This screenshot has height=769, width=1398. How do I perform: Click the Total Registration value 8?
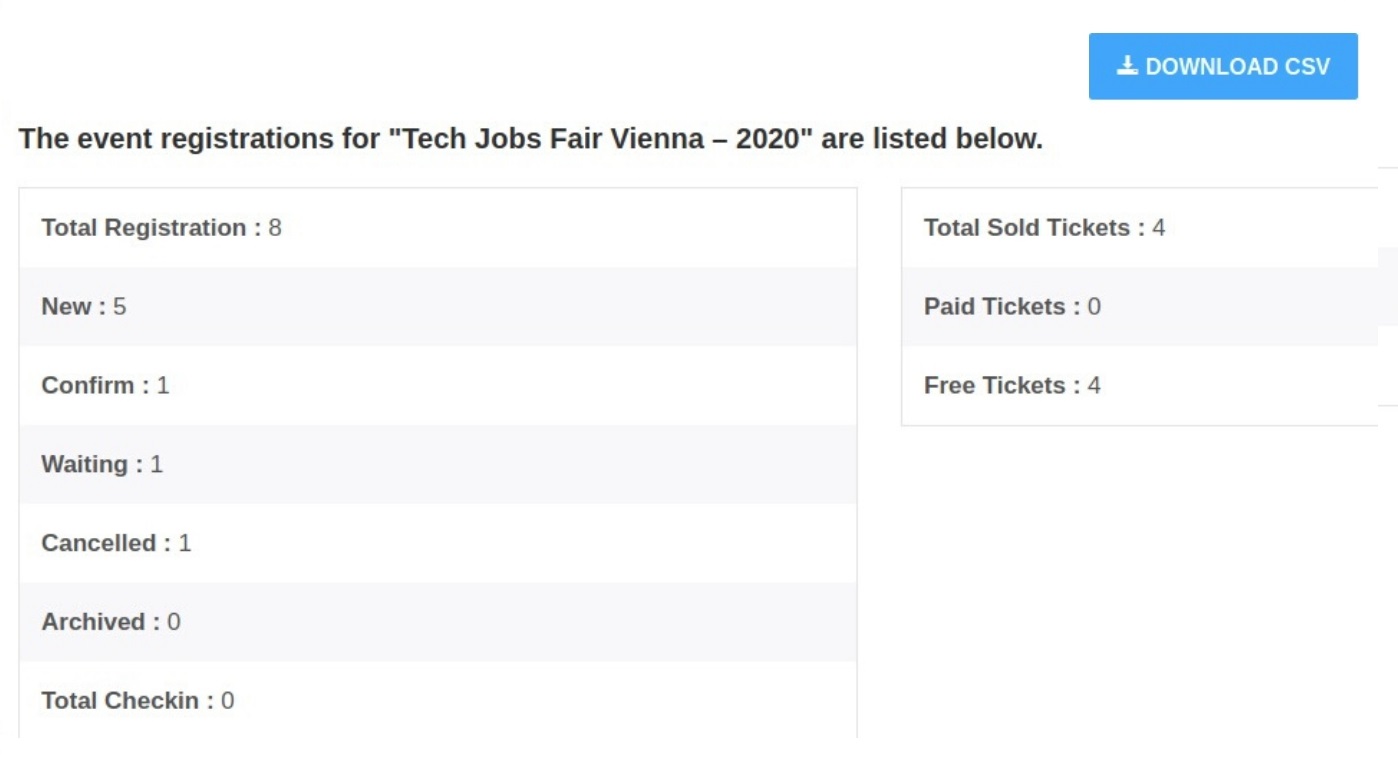point(275,228)
